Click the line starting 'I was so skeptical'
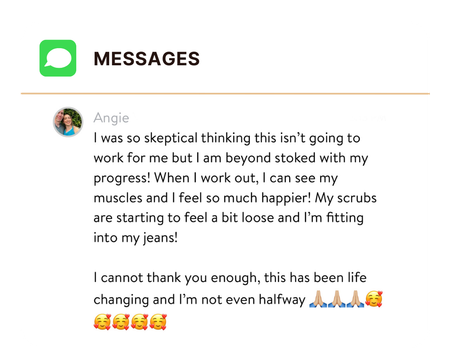The image size is (450, 361). point(227,138)
